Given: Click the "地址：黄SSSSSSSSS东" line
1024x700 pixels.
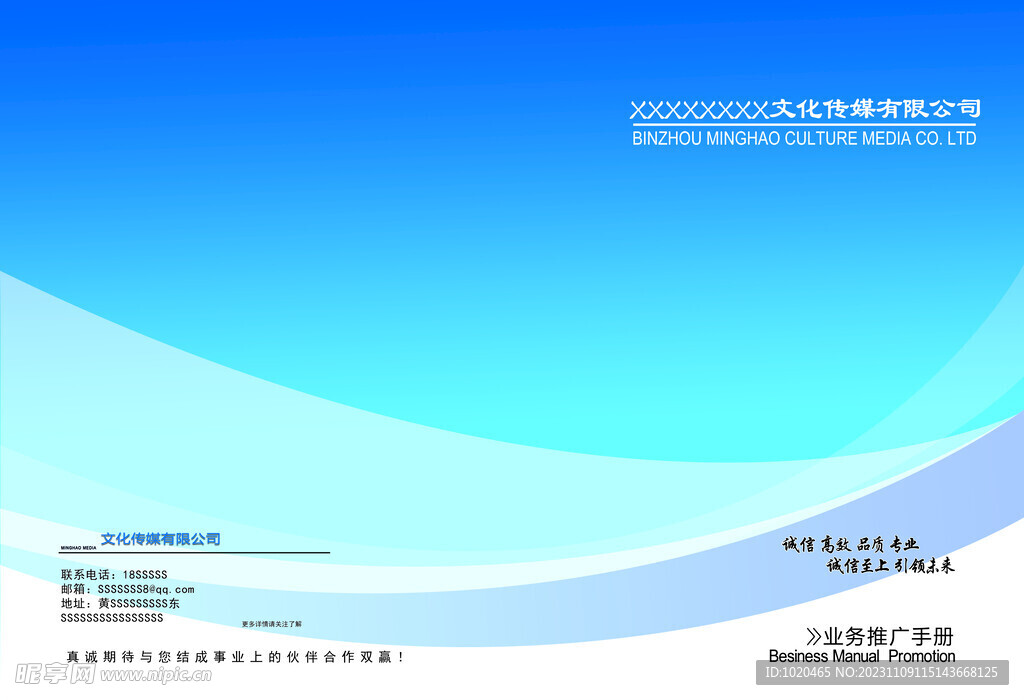Looking at the screenshot, I should point(120,603).
